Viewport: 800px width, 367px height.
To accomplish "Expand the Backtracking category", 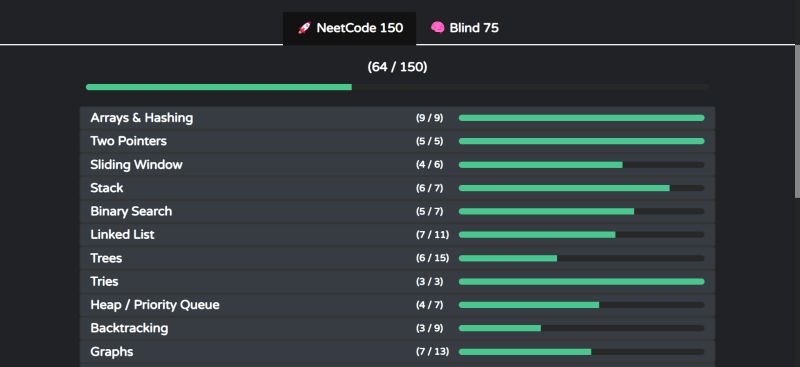I will (x=397, y=328).
